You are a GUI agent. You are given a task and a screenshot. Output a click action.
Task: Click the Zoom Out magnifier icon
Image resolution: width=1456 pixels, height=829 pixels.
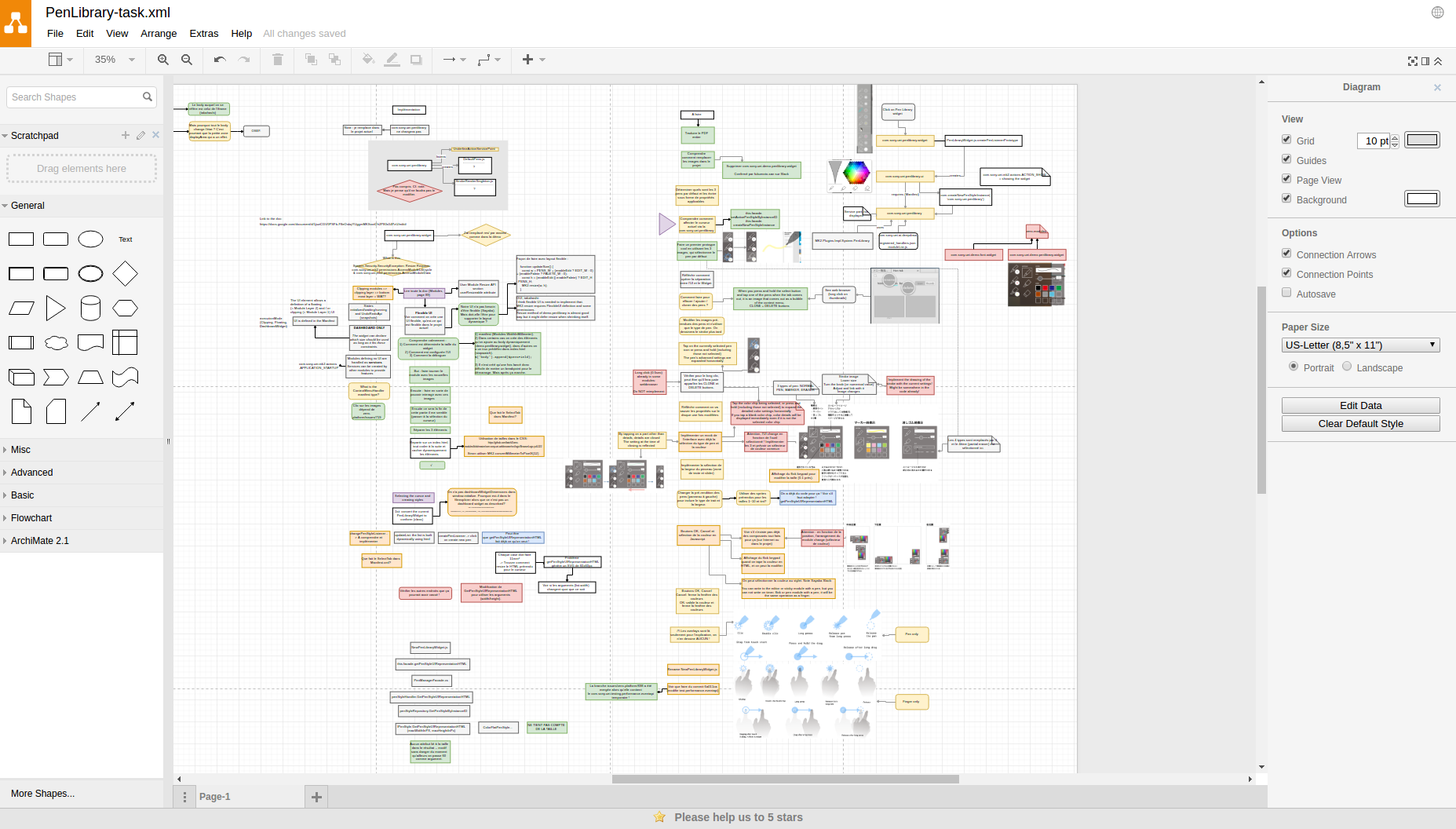coord(187,60)
